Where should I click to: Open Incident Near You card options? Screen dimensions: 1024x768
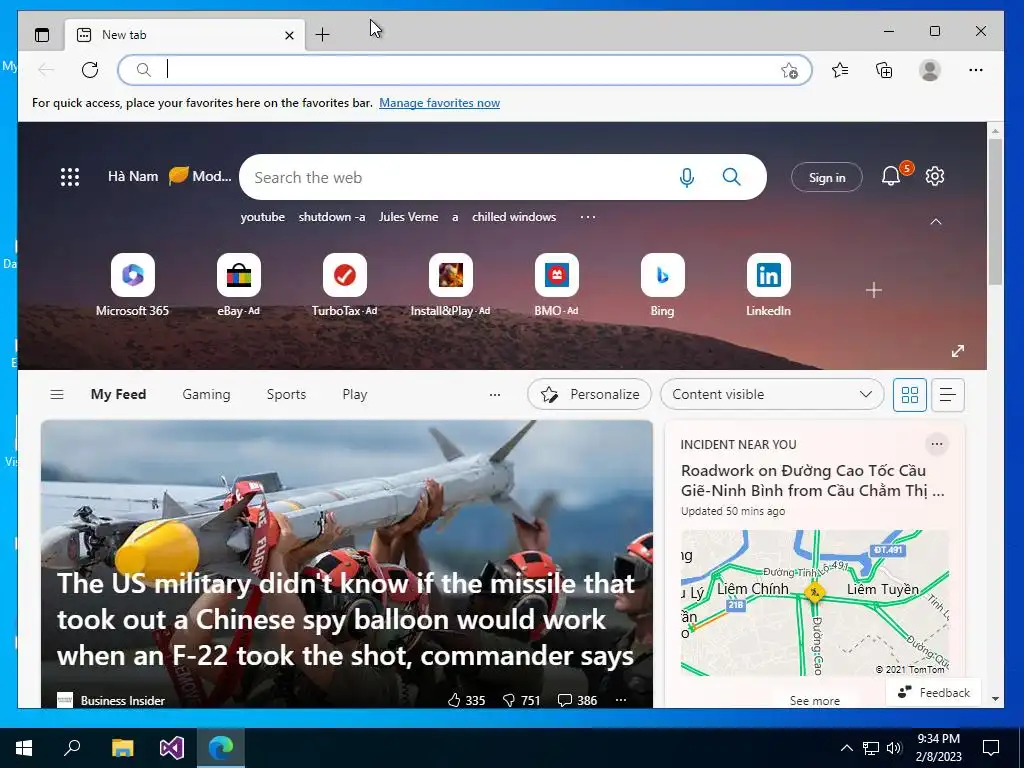936,444
